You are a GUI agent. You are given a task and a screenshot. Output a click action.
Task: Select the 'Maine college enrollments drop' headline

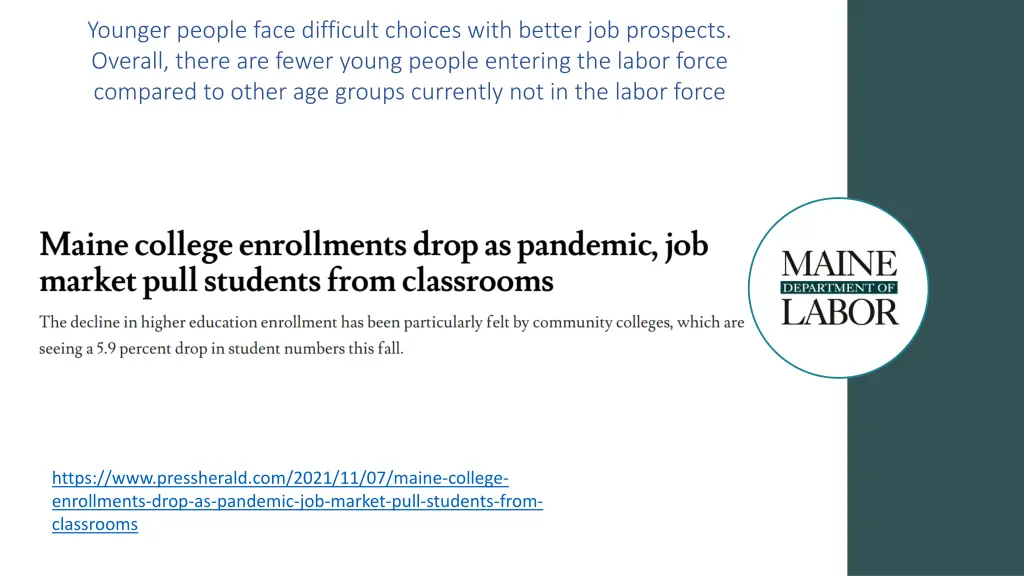(x=374, y=246)
